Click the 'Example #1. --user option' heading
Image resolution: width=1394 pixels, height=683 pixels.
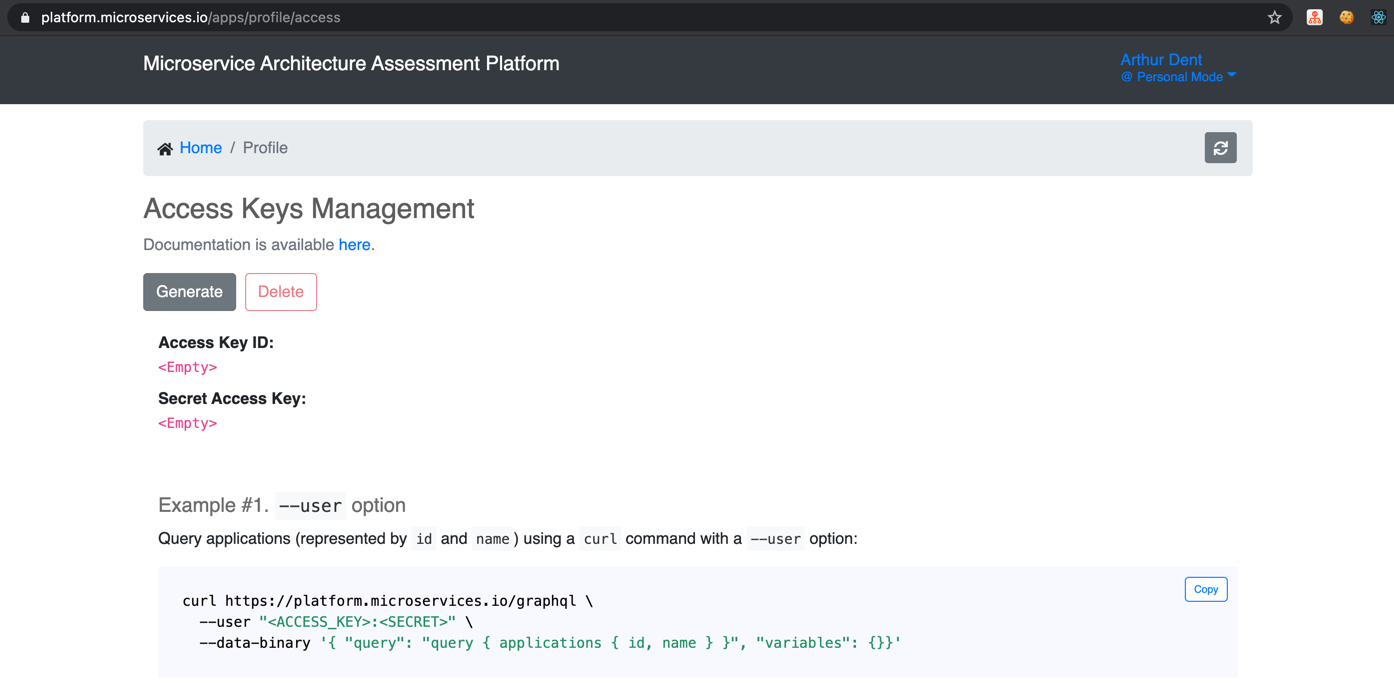pyautogui.click(x=282, y=505)
